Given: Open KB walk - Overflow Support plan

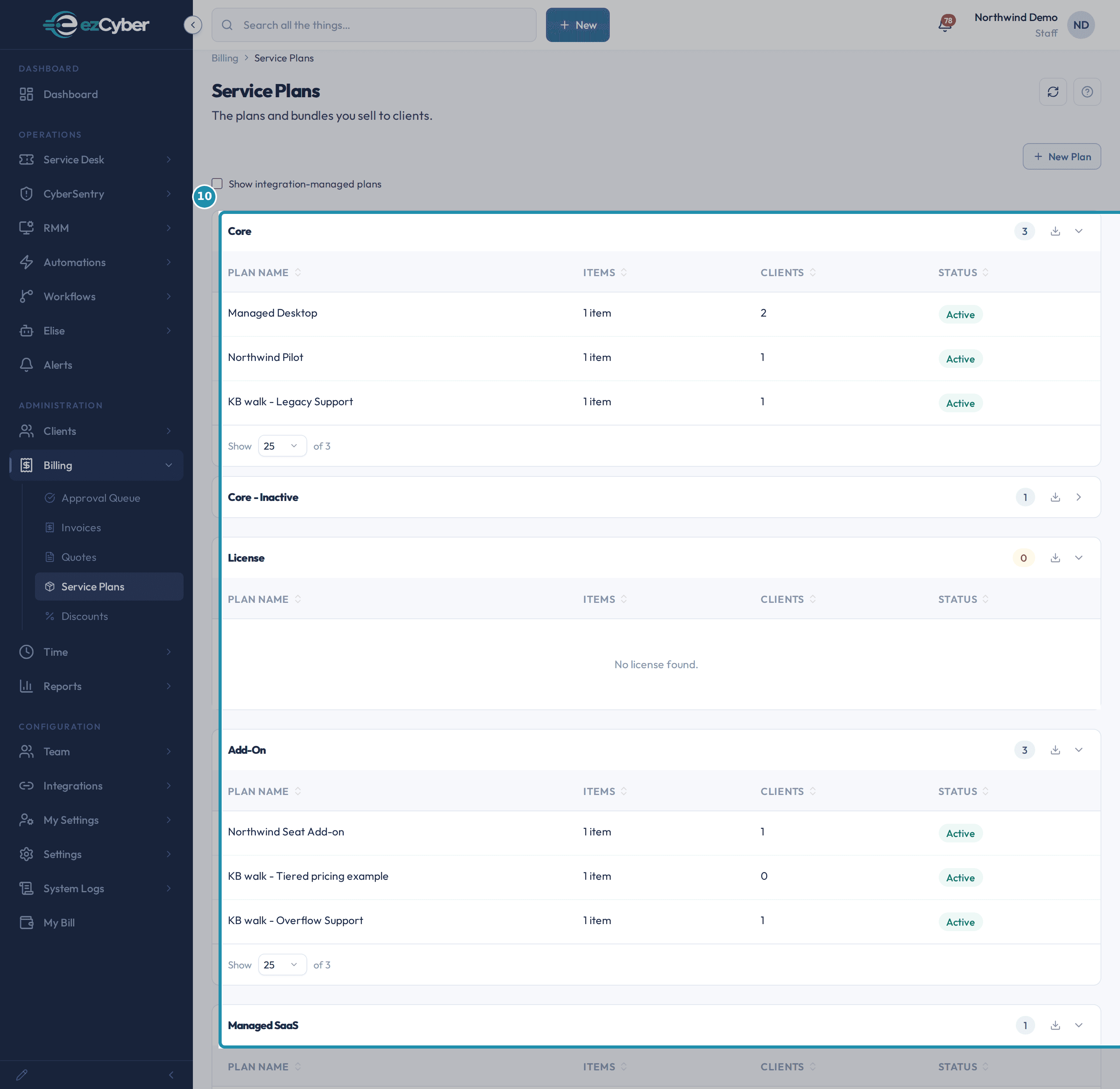Looking at the screenshot, I should [295, 920].
